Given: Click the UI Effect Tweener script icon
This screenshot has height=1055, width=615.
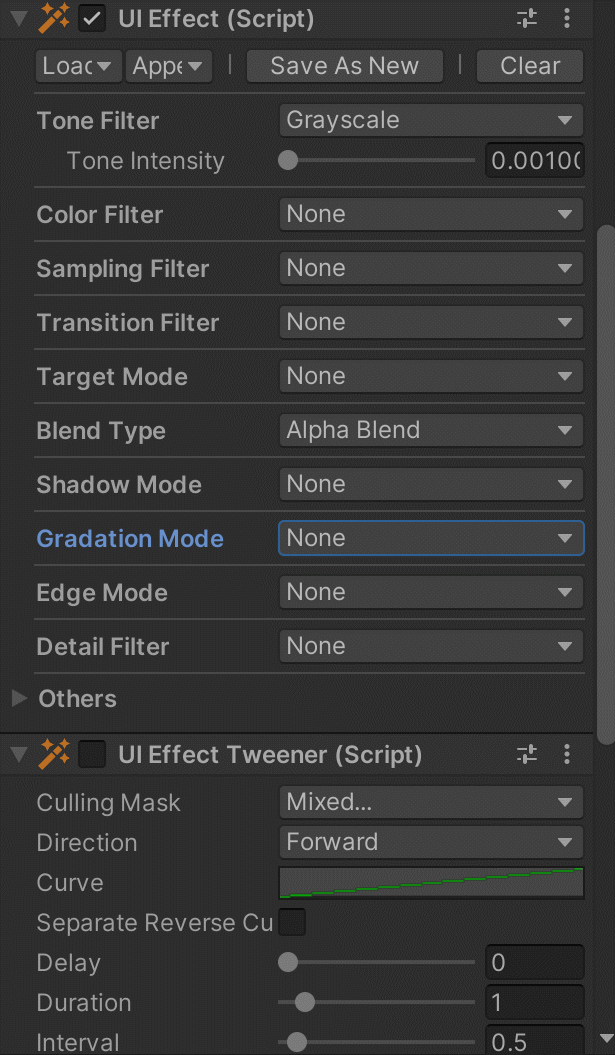Looking at the screenshot, I should 55,754.
